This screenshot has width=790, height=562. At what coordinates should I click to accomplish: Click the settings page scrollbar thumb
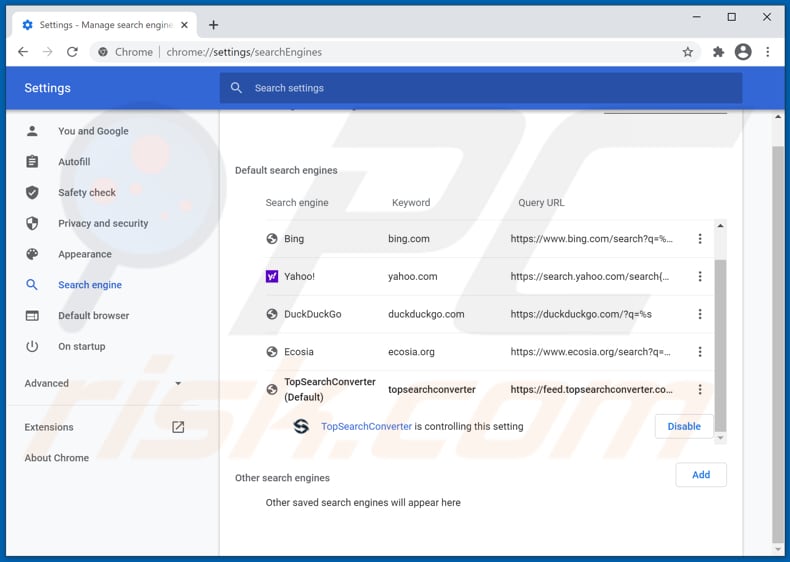pyautogui.click(x=778, y=343)
